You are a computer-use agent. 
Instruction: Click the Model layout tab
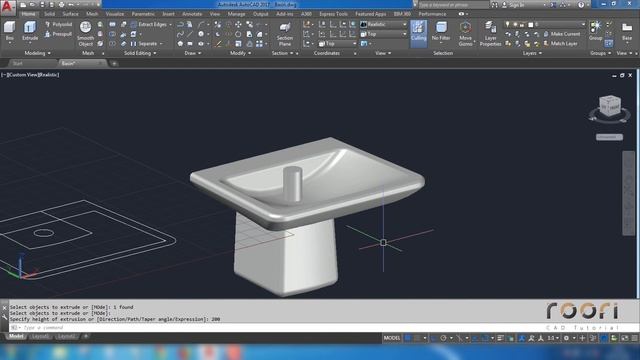tap(16, 336)
